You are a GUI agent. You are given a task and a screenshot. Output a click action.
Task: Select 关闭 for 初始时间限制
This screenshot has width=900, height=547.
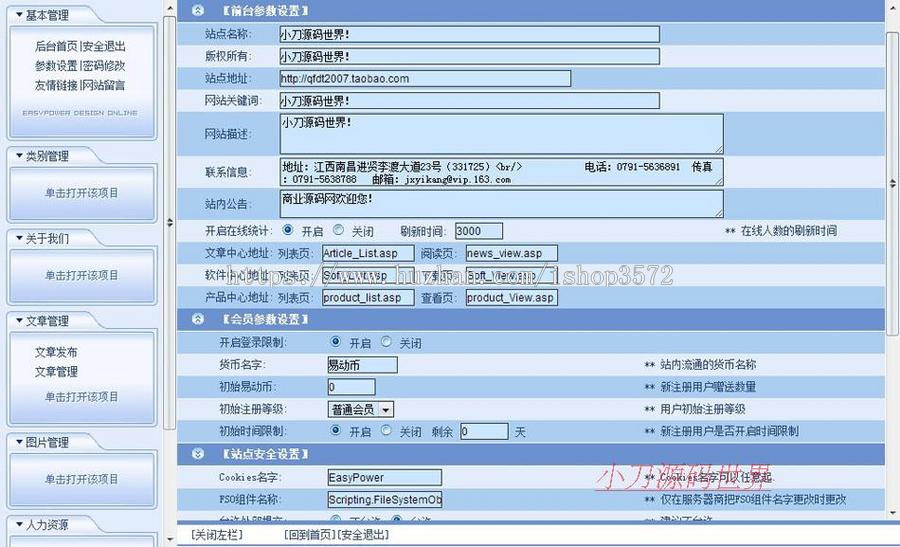[x=386, y=430]
